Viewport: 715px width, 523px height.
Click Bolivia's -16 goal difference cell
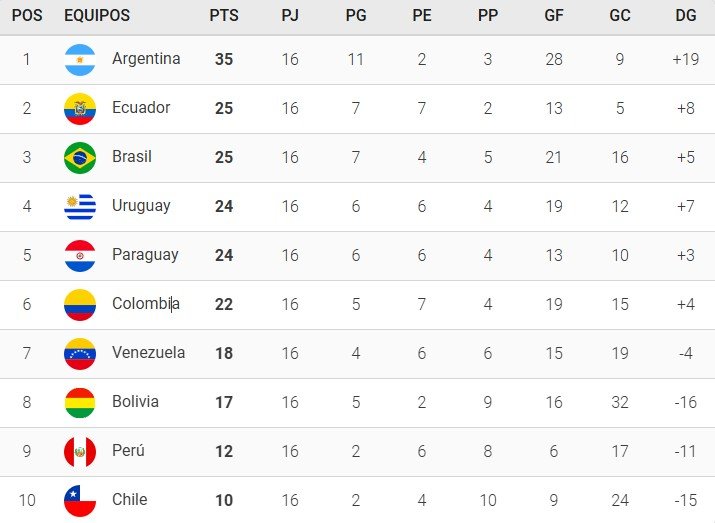686,402
